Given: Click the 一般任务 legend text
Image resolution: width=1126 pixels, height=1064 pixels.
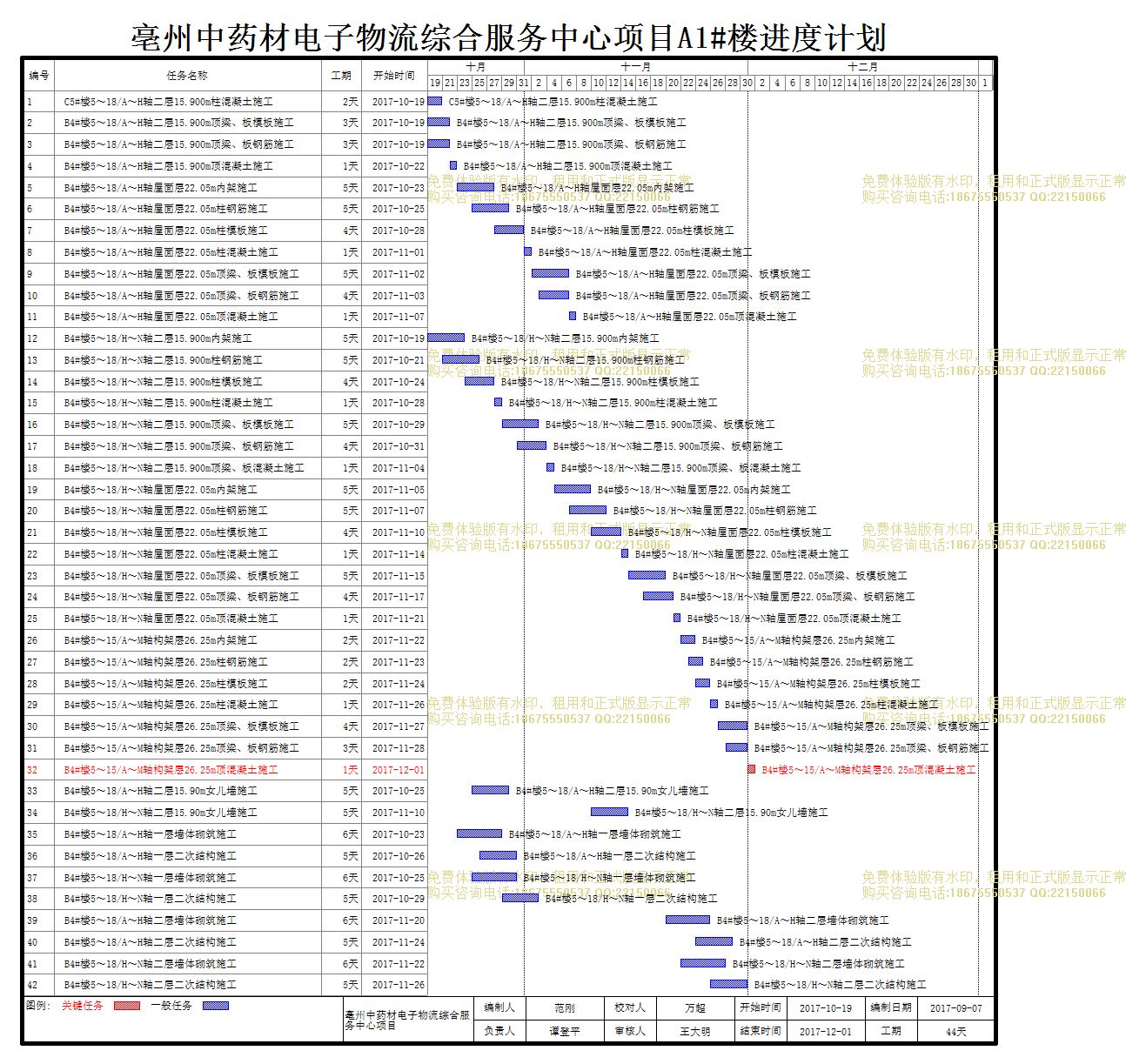Looking at the screenshot, I should (171, 1006).
